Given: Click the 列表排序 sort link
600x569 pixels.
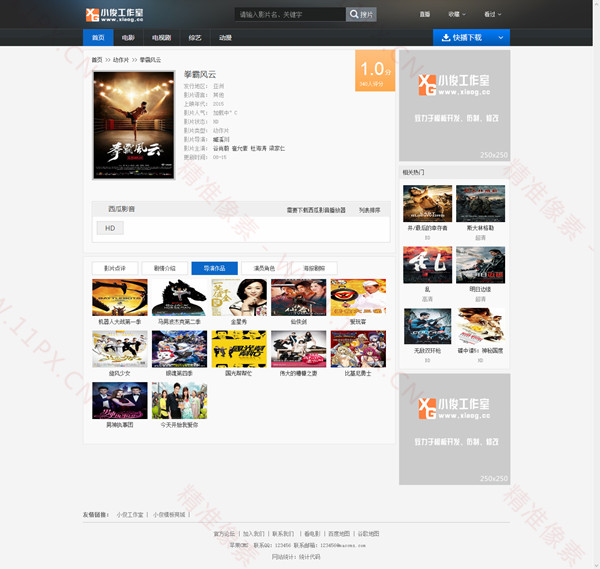Looking at the screenshot, I should coord(369,210).
